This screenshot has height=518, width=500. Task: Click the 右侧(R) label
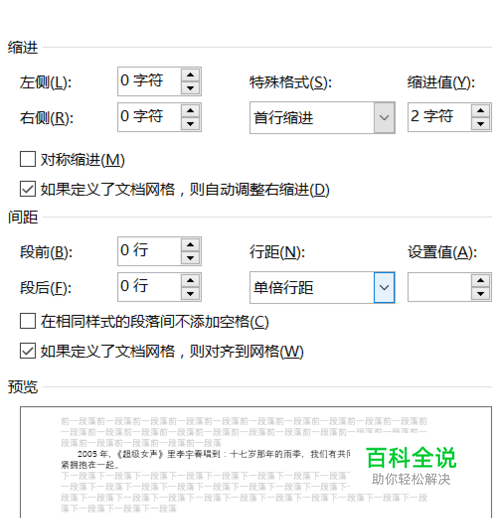47,118
